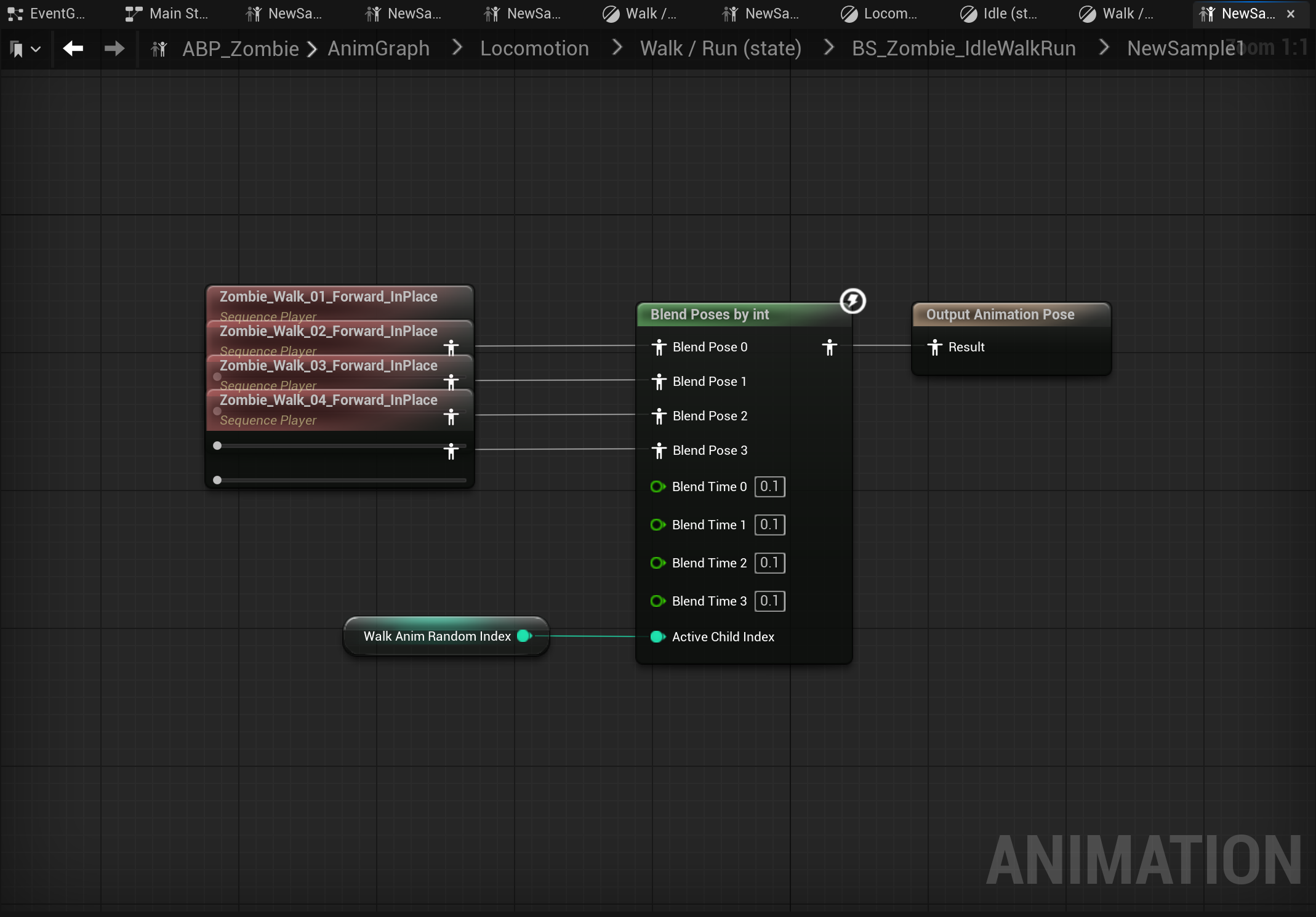Switch to the EventGraph tab
This screenshot has height=917, width=1316.
click(x=47, y=14)
